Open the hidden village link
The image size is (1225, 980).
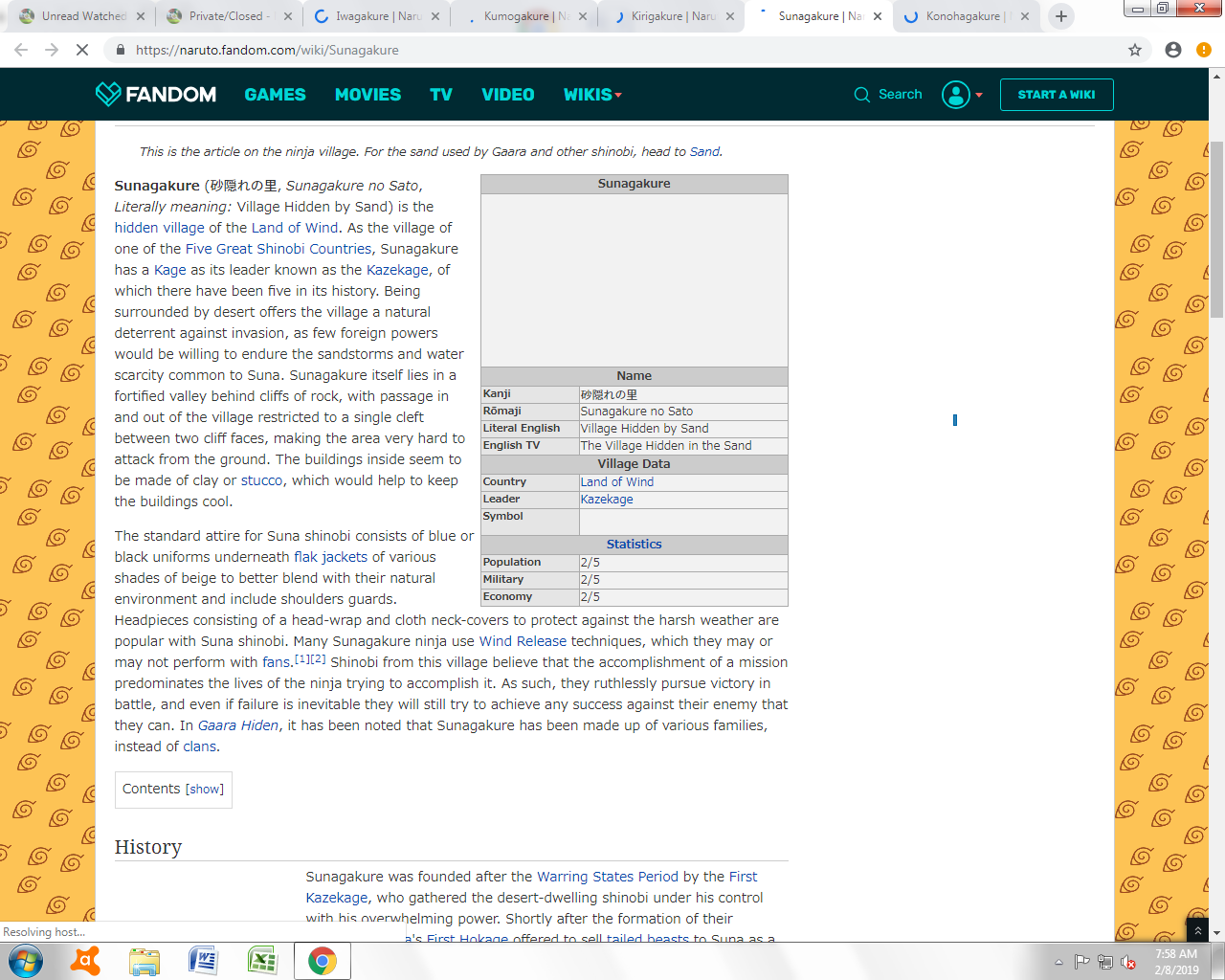[x=159, y=228]
